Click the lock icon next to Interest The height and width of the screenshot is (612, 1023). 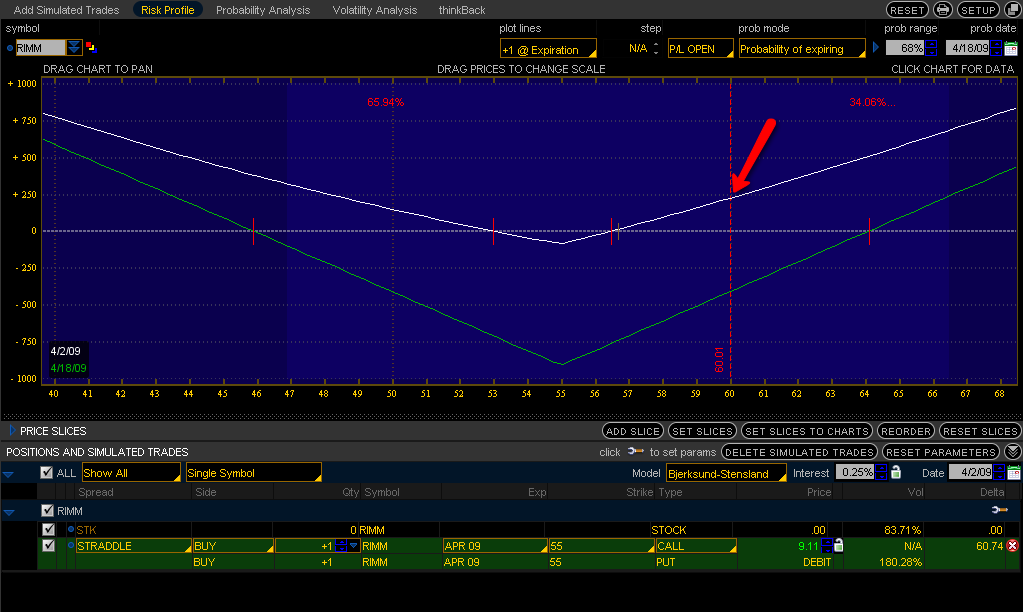coord(895,473)
